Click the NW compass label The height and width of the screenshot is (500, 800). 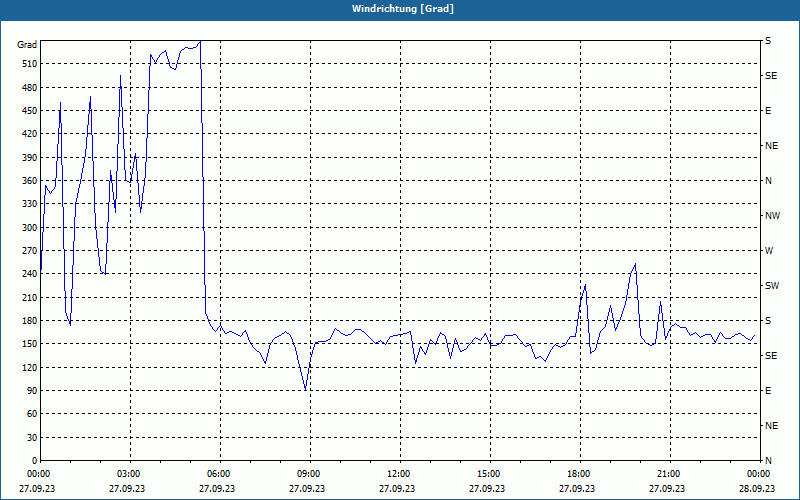772,216
